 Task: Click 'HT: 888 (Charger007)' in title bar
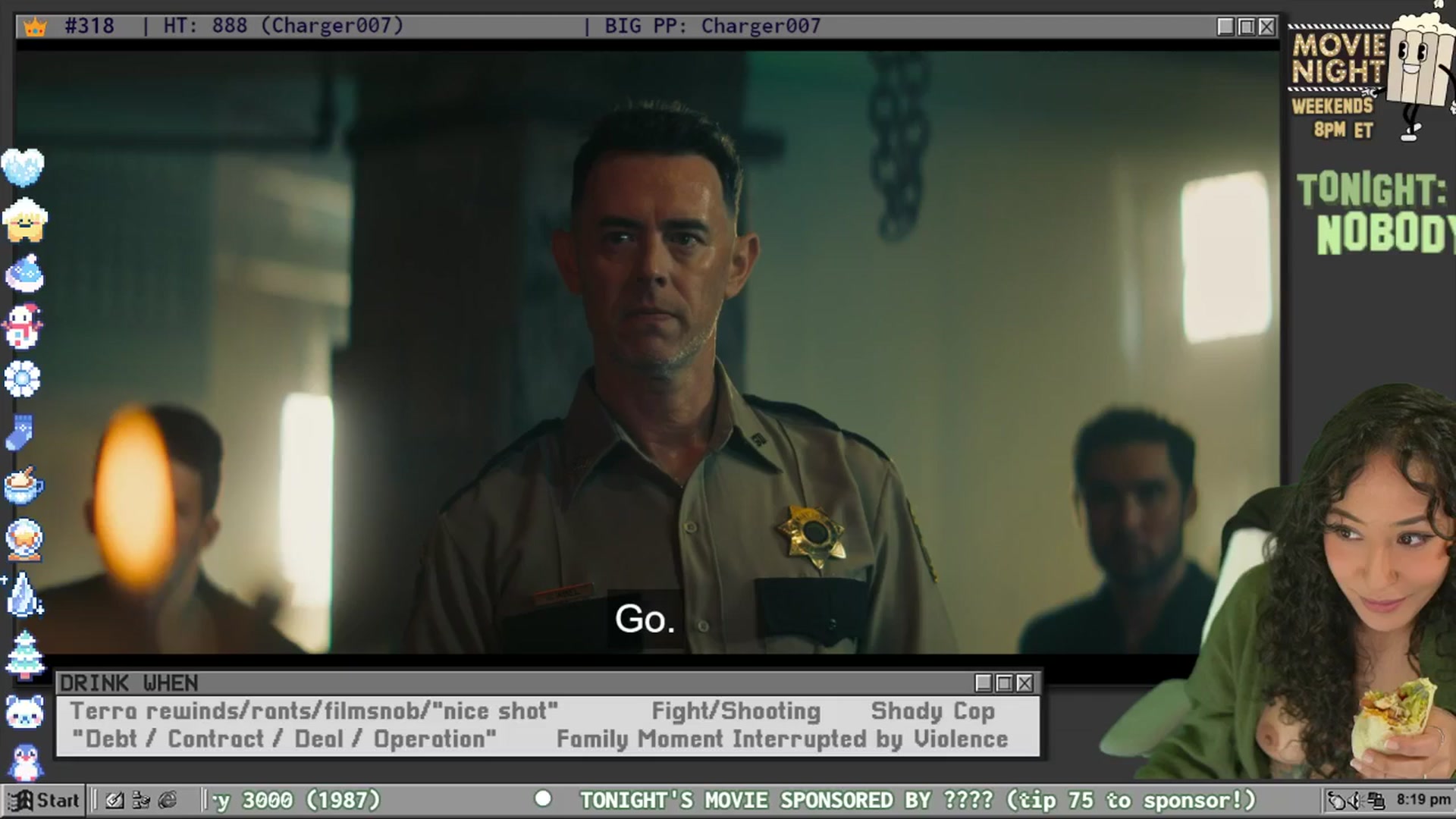284,26
